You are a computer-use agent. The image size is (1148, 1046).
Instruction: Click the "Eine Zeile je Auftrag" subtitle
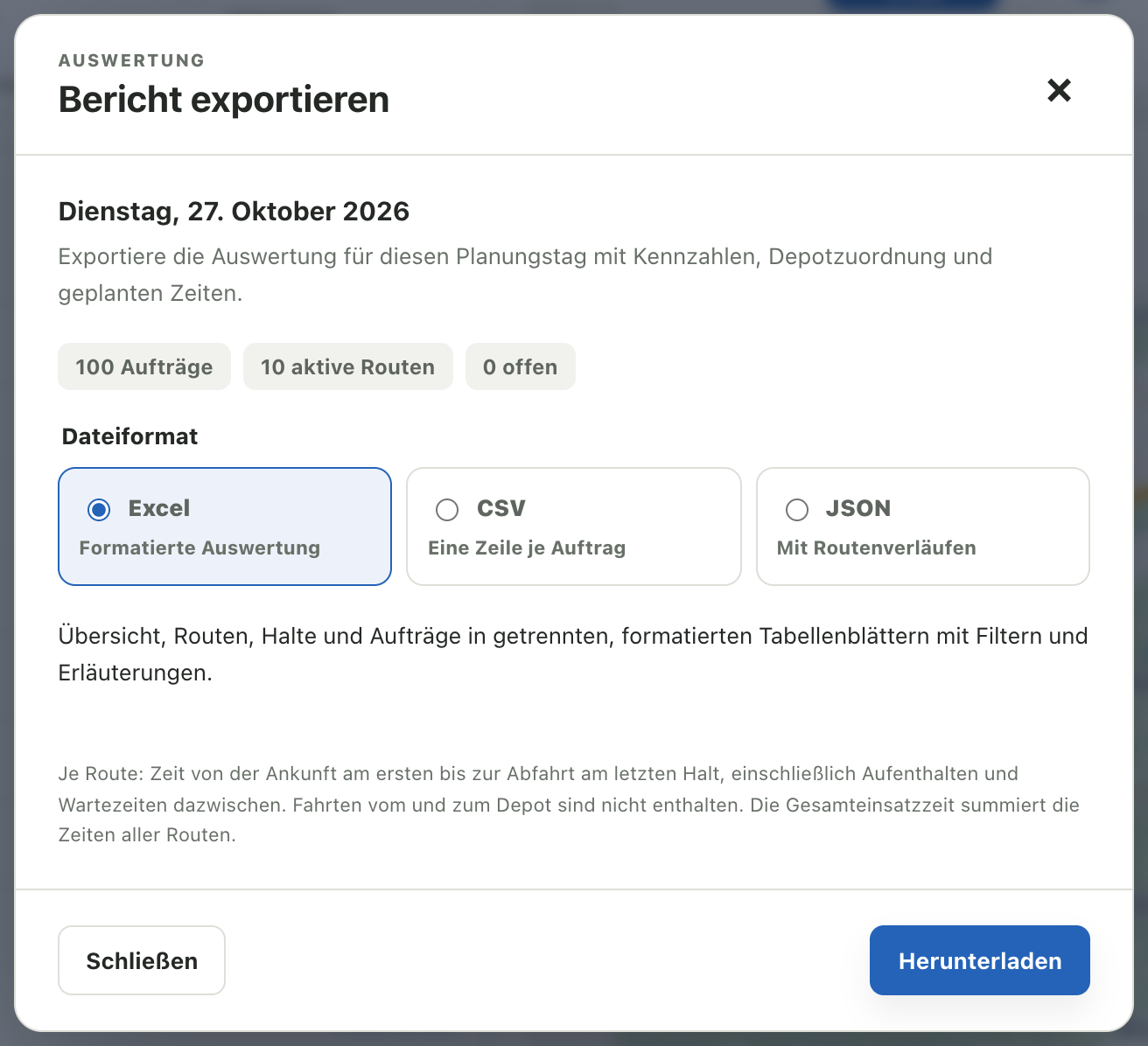pos(527,547)
